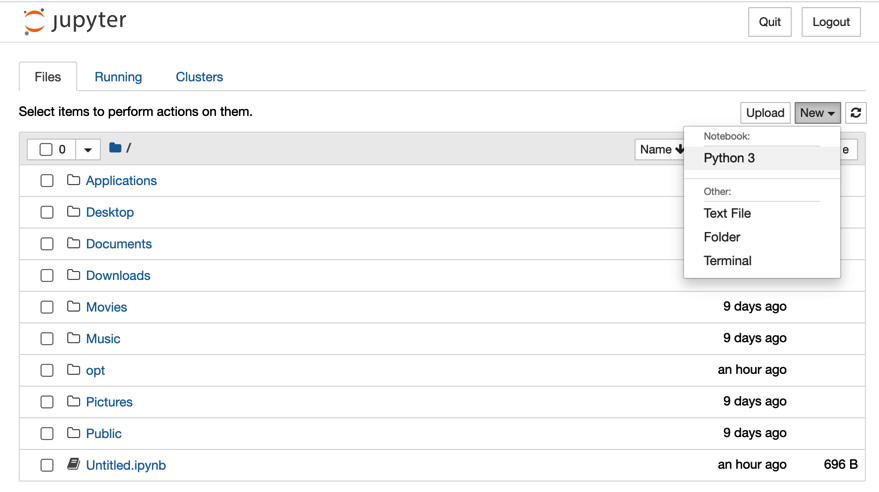
Task: Click the folder icon next to Movies
Action: click(73, 307)
